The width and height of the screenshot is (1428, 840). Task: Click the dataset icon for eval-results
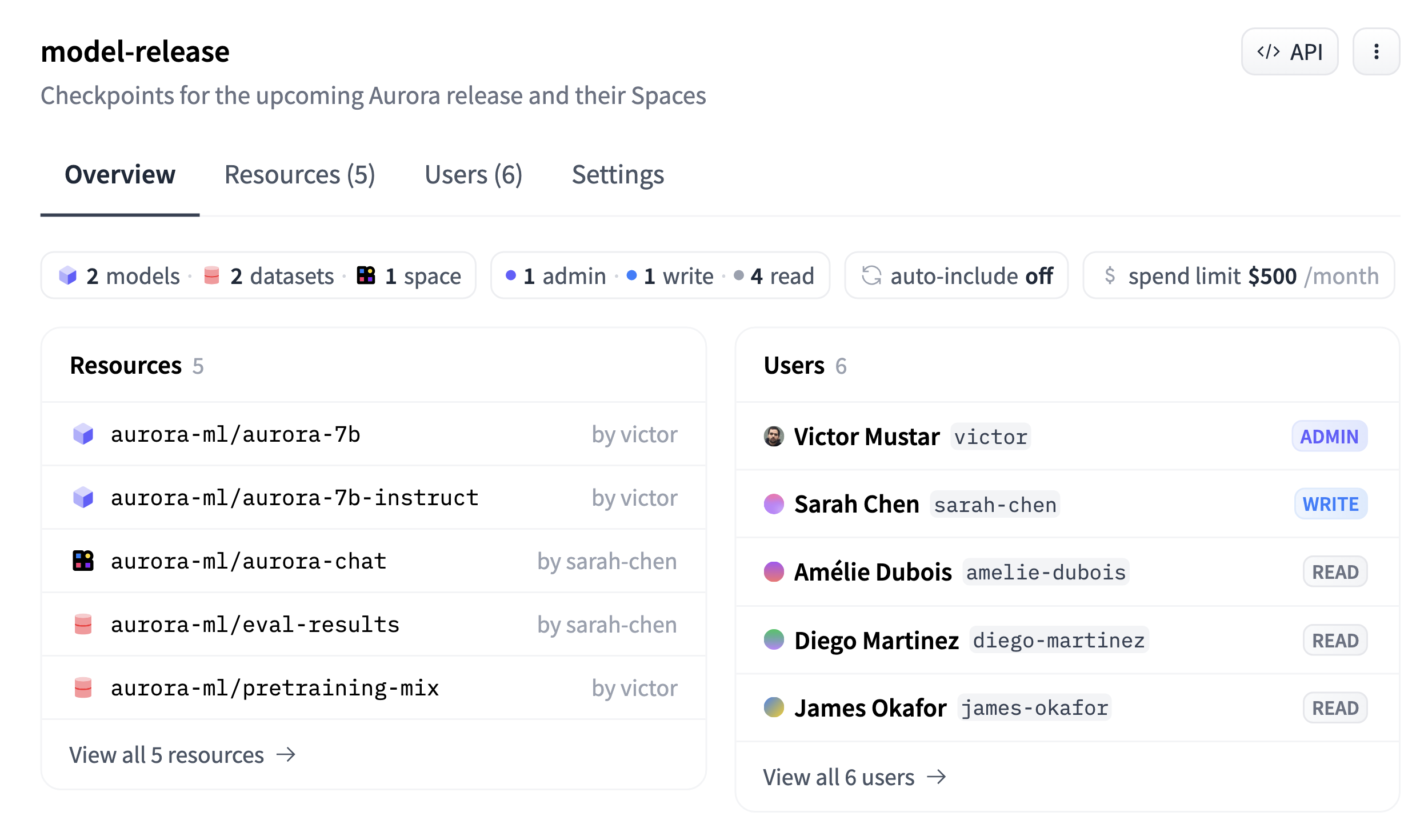[83, 625]
